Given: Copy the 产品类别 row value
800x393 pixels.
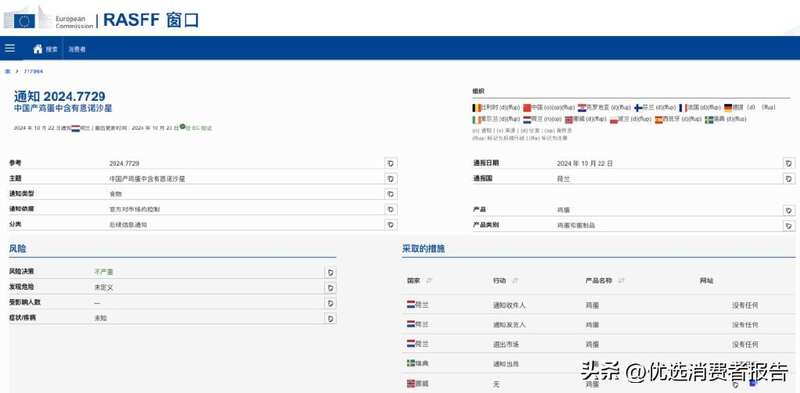Looking at the screenshot, I should [x=789, y=225].
